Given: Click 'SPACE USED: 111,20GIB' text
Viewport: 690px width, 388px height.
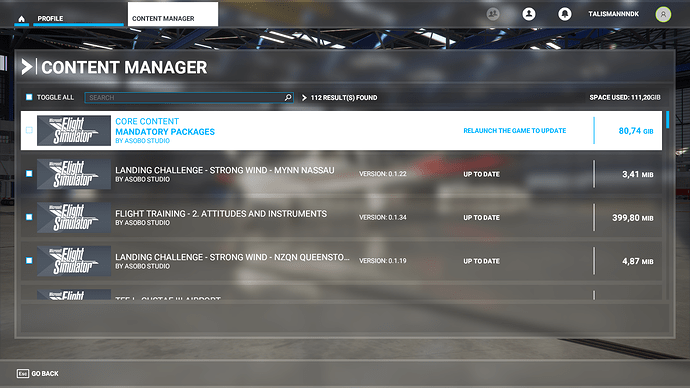Looking at the screenshot, I should [625, 97].
